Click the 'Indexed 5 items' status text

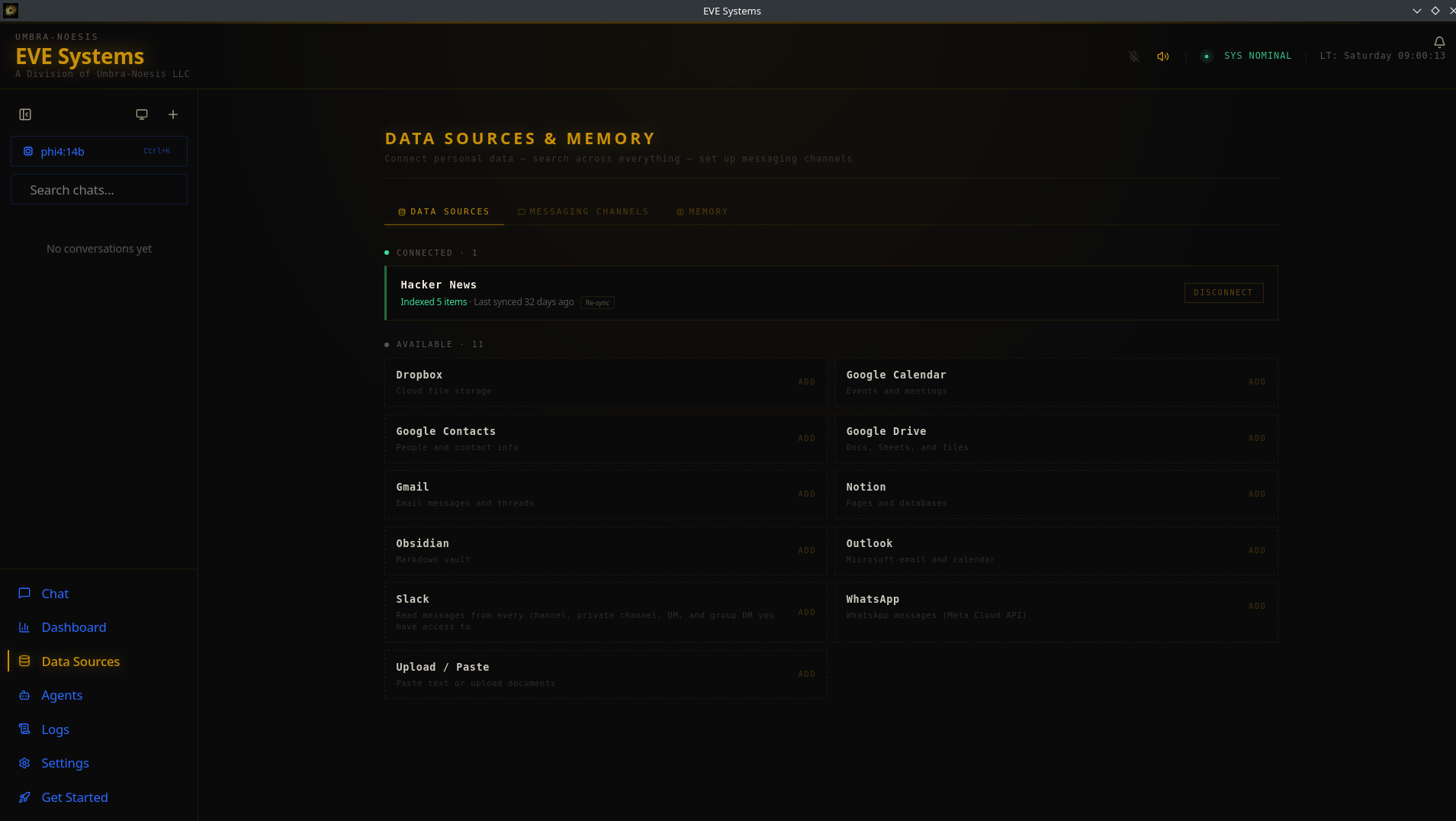pos(434,302)
